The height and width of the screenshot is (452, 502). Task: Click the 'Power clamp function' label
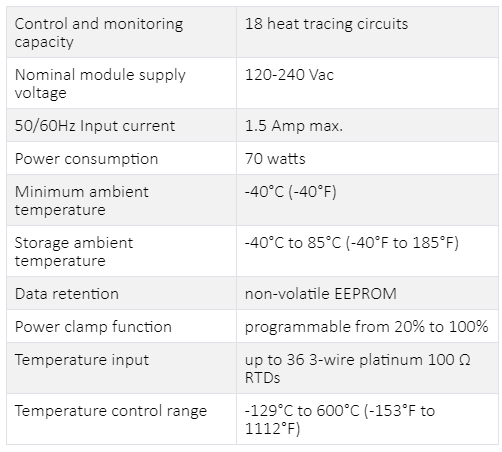click(x=93, y=327)
